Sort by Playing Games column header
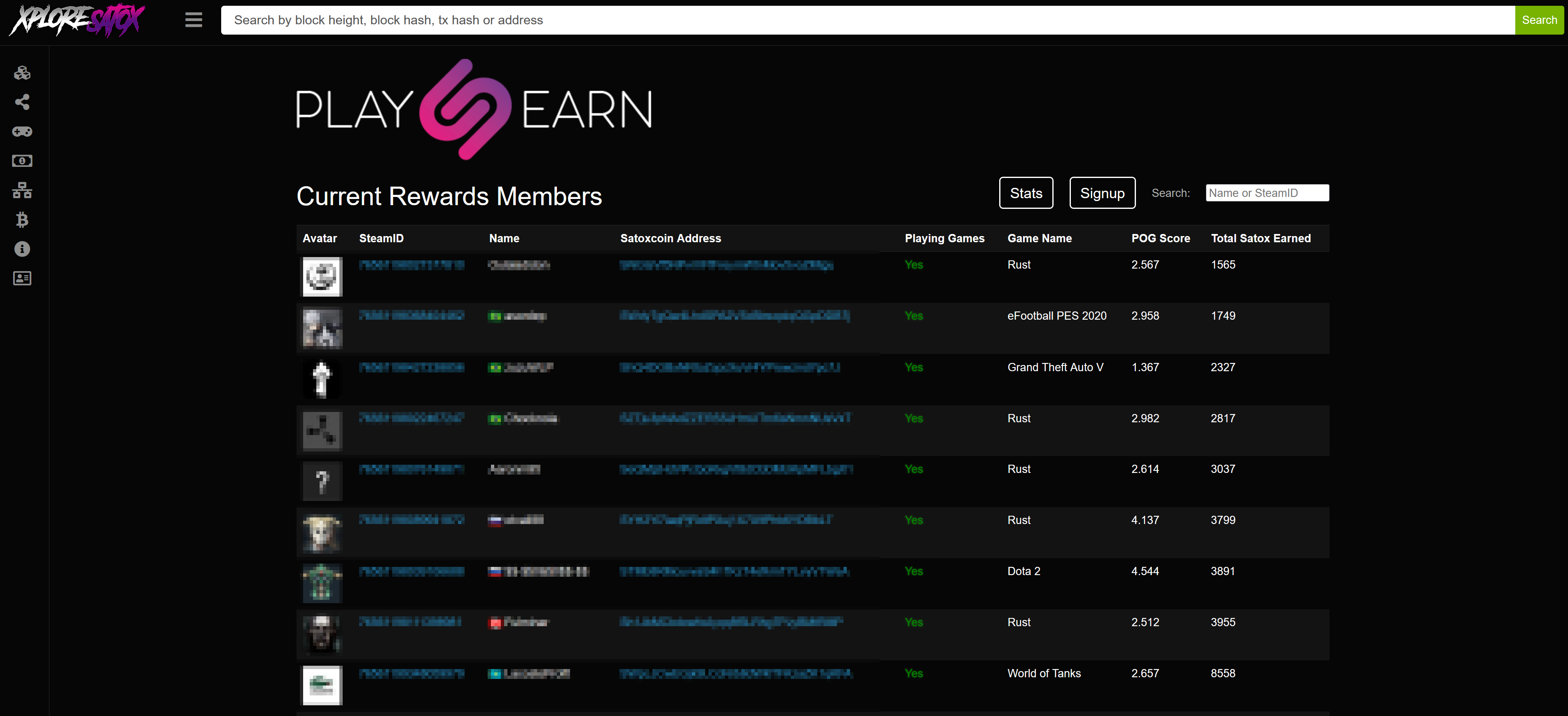 [x=945, y=239]
